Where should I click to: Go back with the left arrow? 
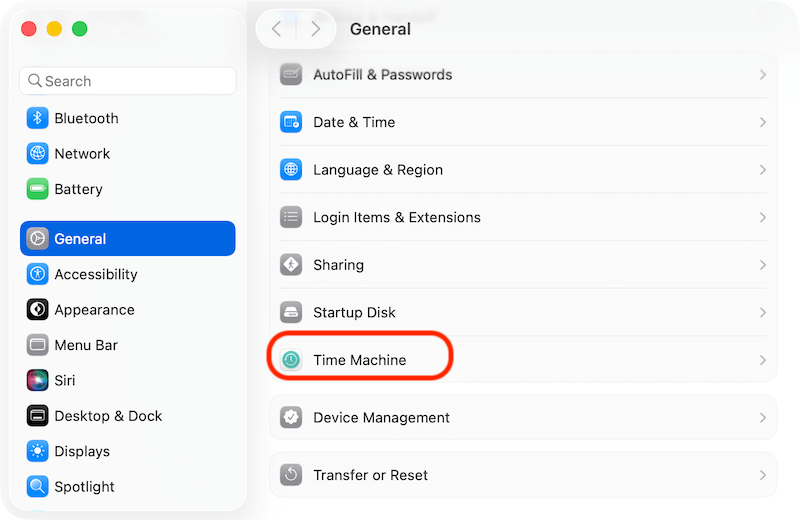click(277, 29)
